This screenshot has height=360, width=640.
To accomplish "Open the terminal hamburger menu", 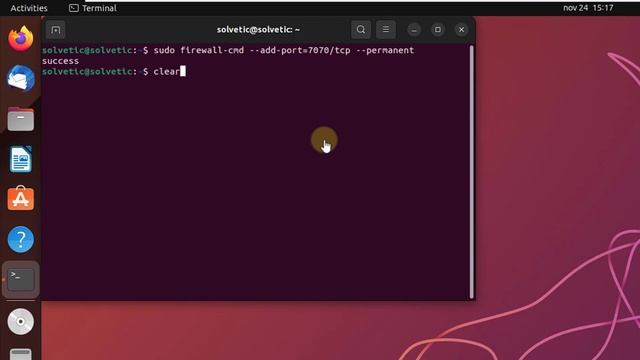I will pyautogui.click(x=385, y=30).
